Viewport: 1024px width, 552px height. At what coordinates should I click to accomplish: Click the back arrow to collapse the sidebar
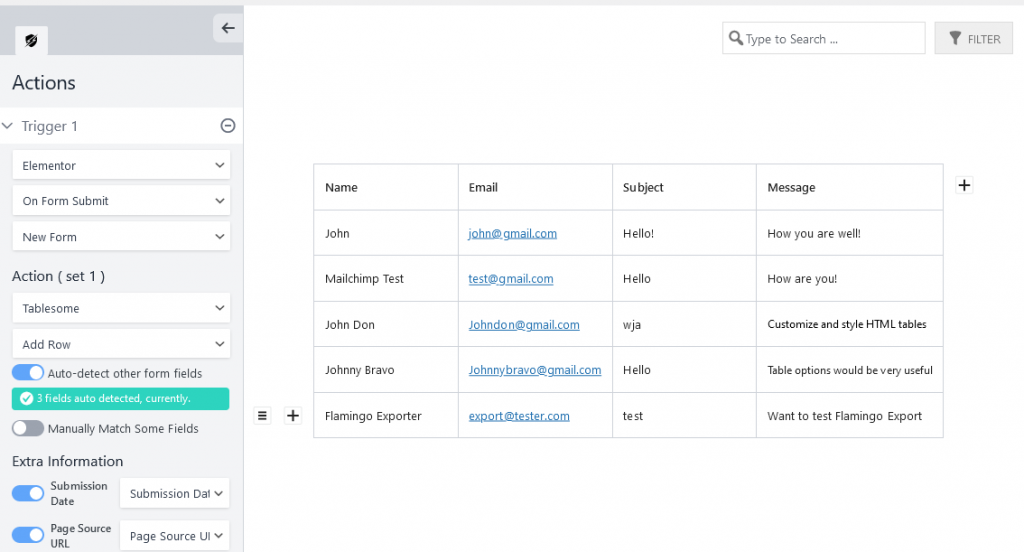[x=228, y=28]
